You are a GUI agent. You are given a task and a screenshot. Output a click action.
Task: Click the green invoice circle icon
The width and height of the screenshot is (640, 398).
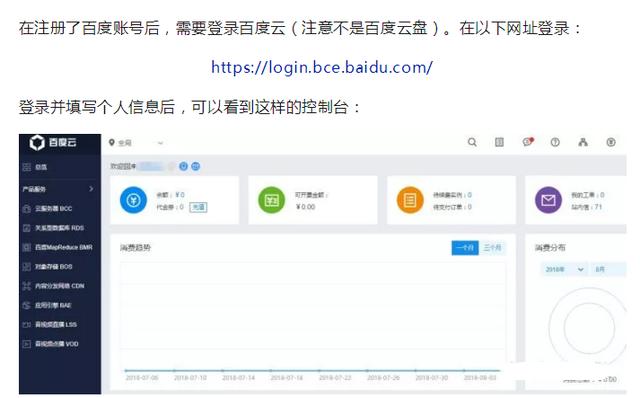pyautogui.click(x=272, y=200)
